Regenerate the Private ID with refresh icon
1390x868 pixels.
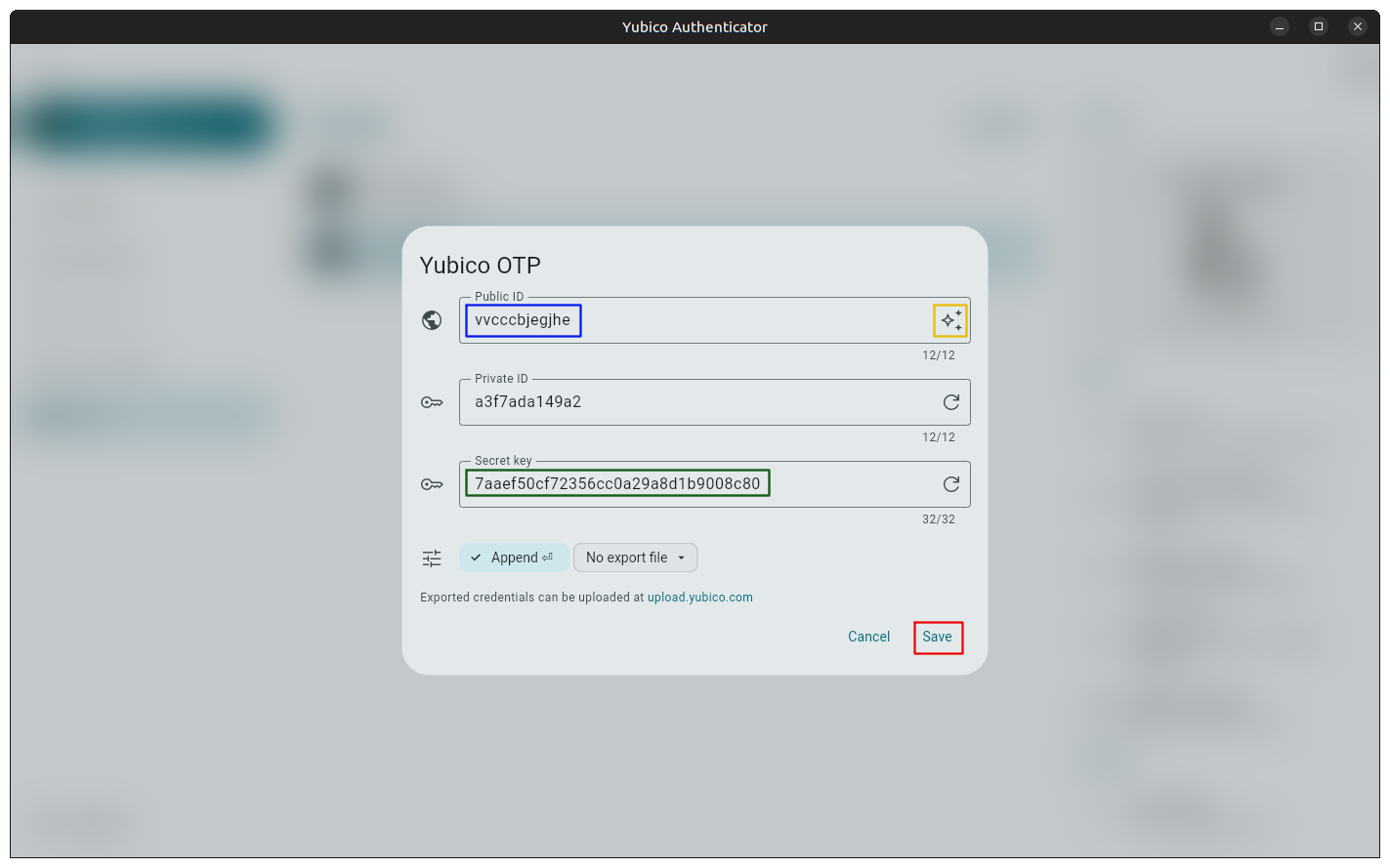(x=950, y=402)
